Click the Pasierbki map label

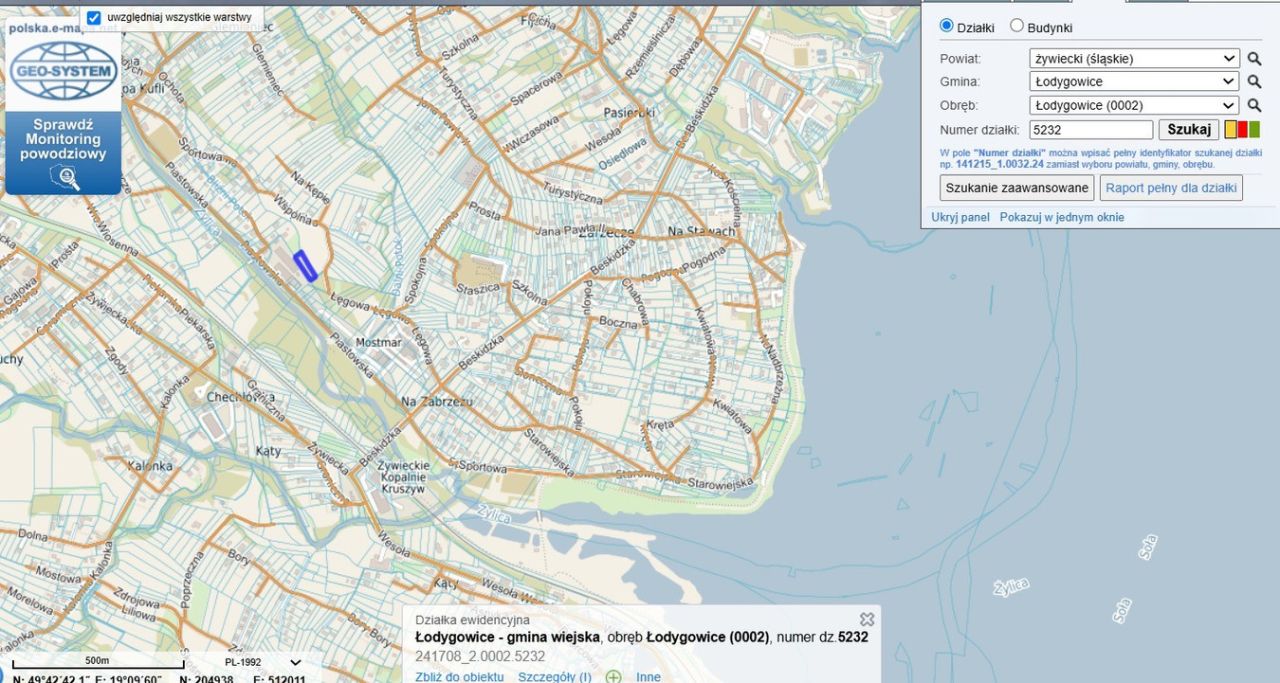(628, 112)
